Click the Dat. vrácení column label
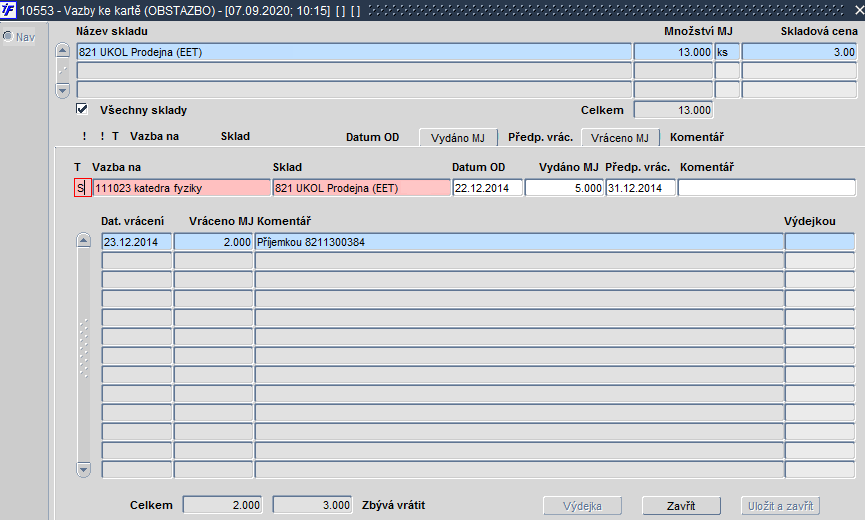 [x=132, y=221]
